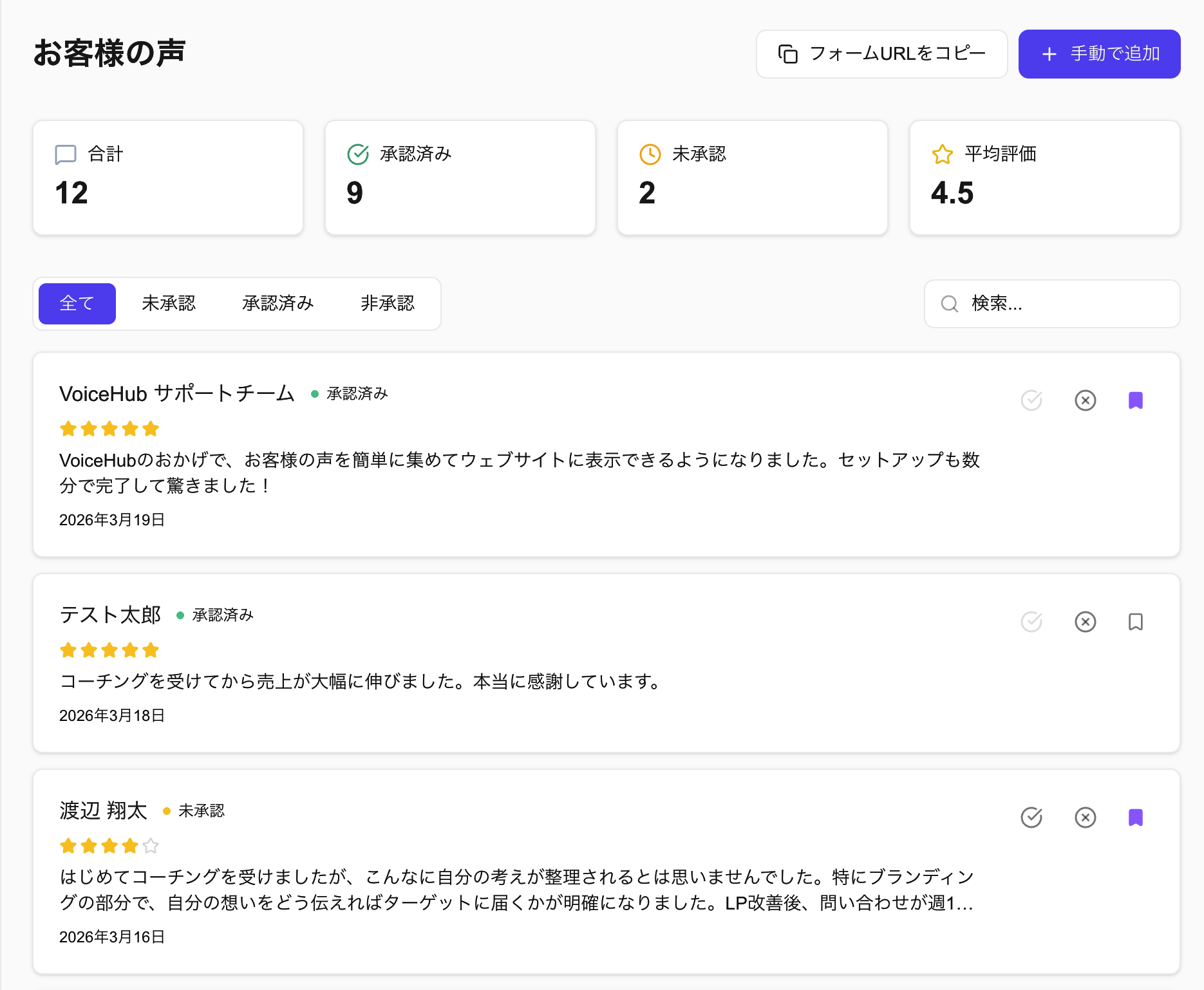Click the search magnifier icon
Image resolution: width=1204 pixels, height=990 pixels.
(949, 303)
